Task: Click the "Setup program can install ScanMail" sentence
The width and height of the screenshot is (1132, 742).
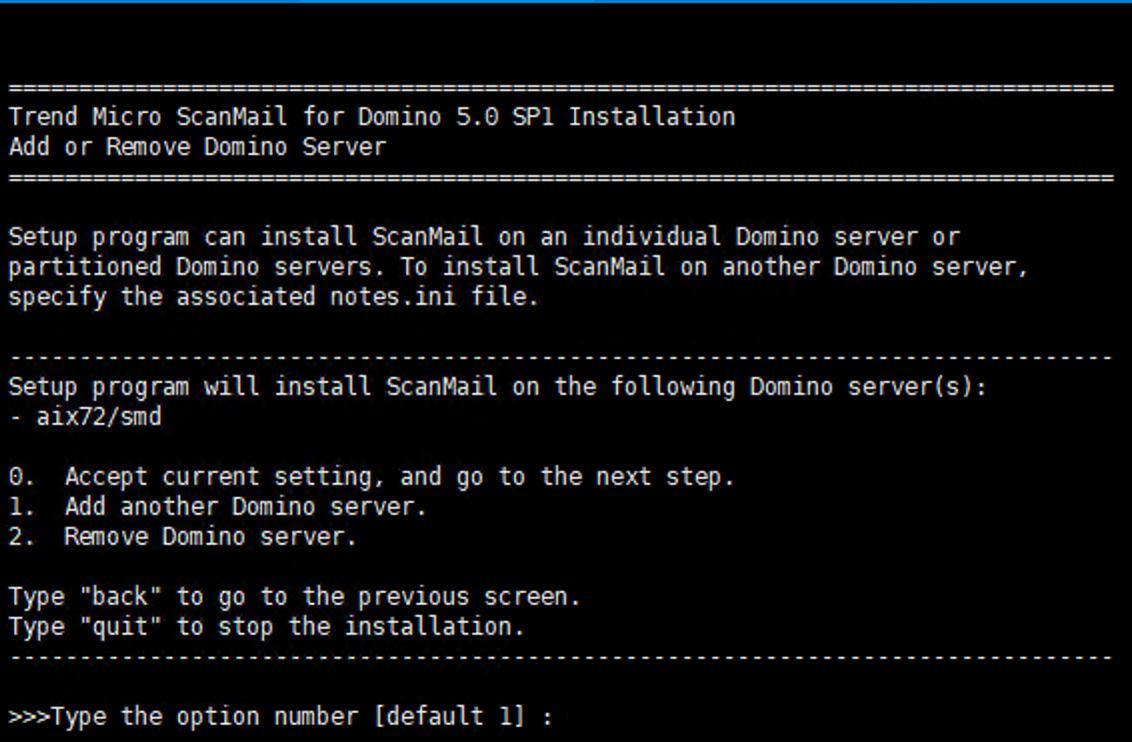Action: [483, 237]
